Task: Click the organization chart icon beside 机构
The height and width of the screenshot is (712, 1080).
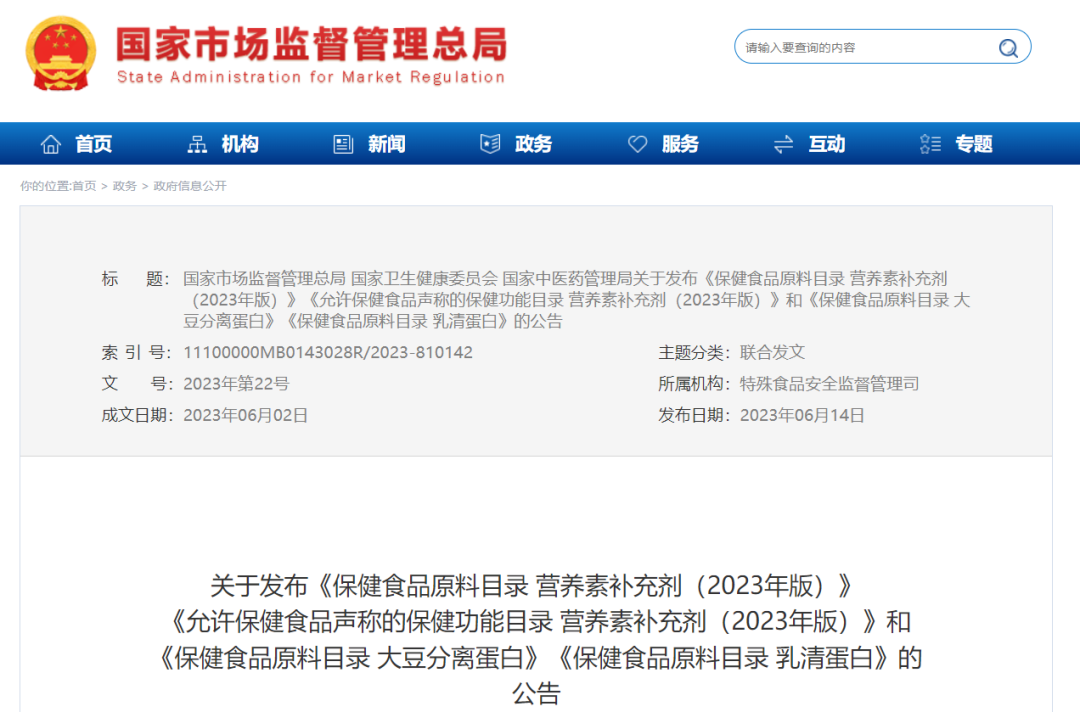Action: pos(197,144)
